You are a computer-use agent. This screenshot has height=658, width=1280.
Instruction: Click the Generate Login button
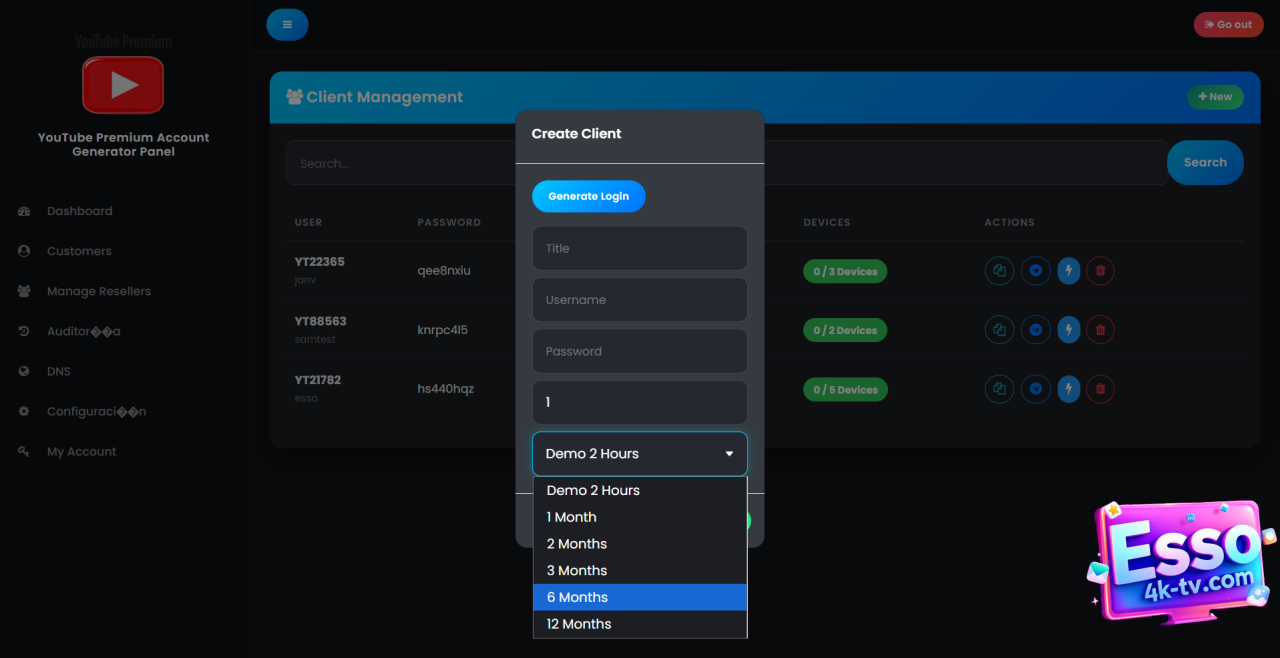click(588, 196)
